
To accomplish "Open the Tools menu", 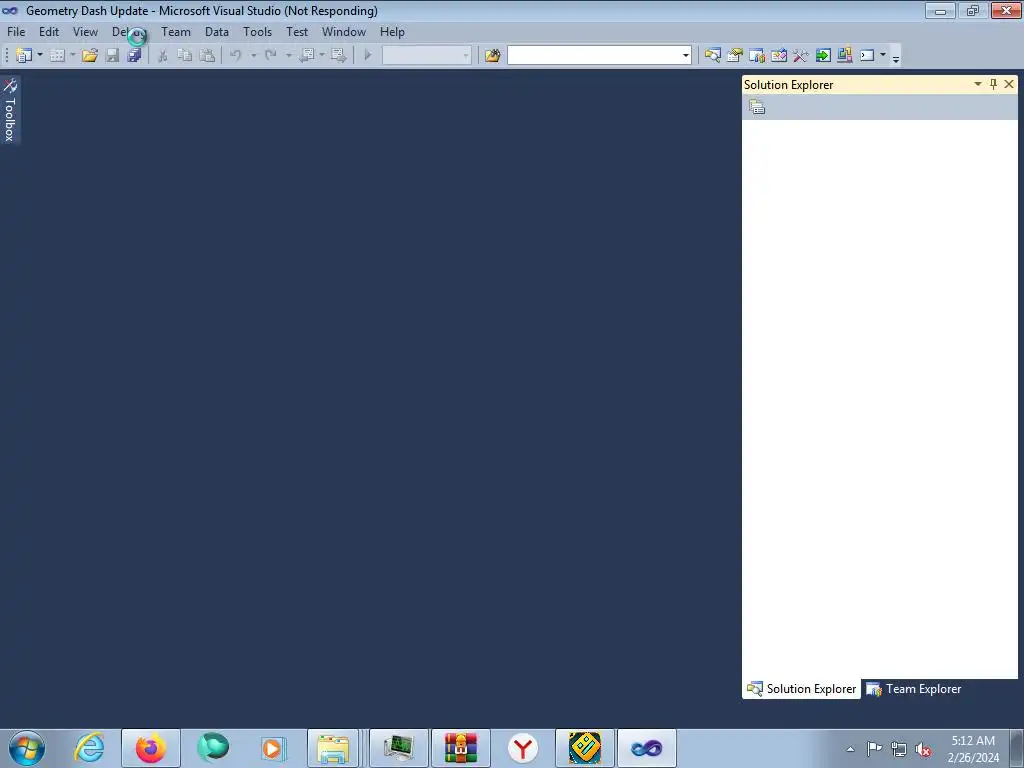I will [257, 32].
